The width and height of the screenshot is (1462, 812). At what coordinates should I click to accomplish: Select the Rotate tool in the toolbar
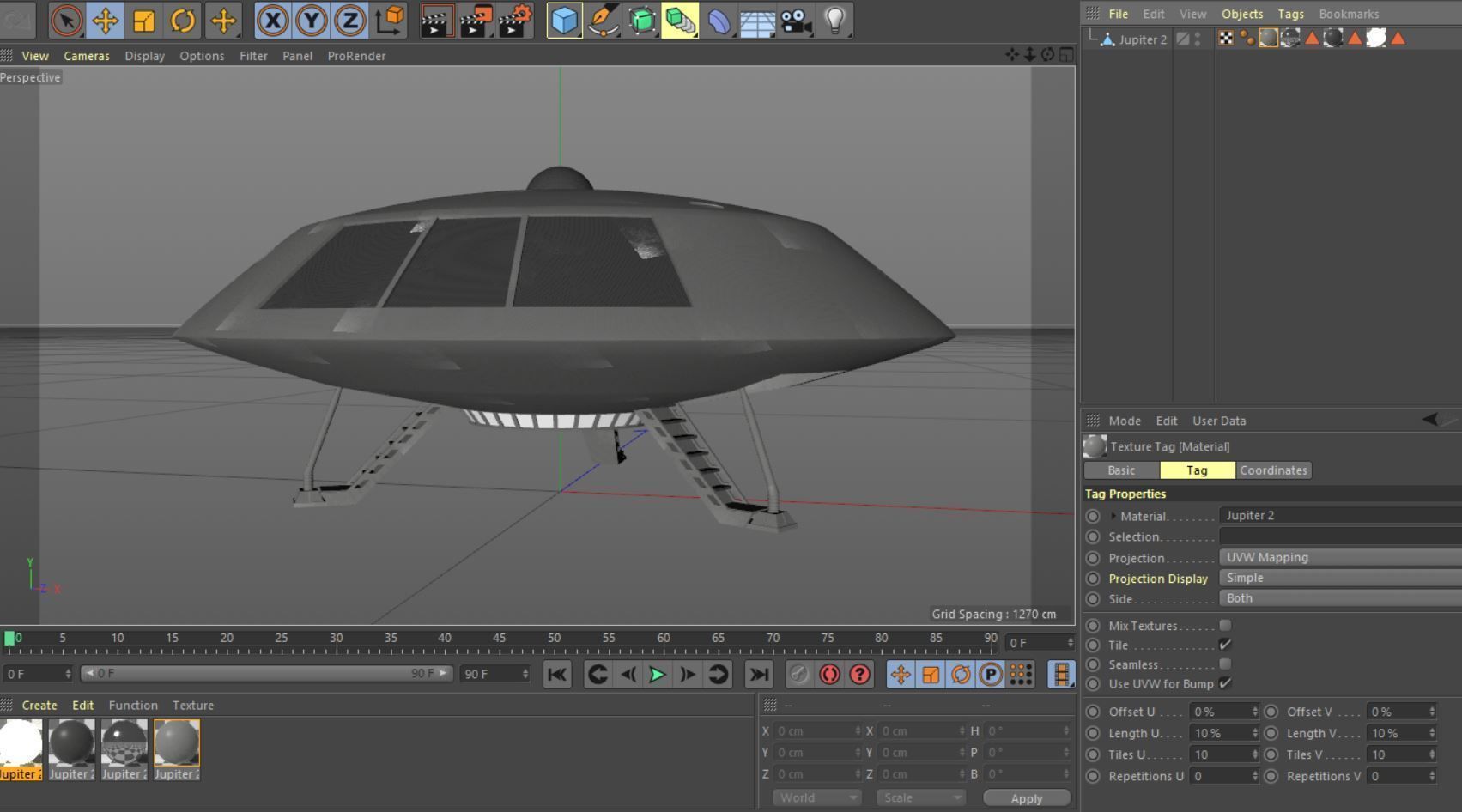pos(182,21)
